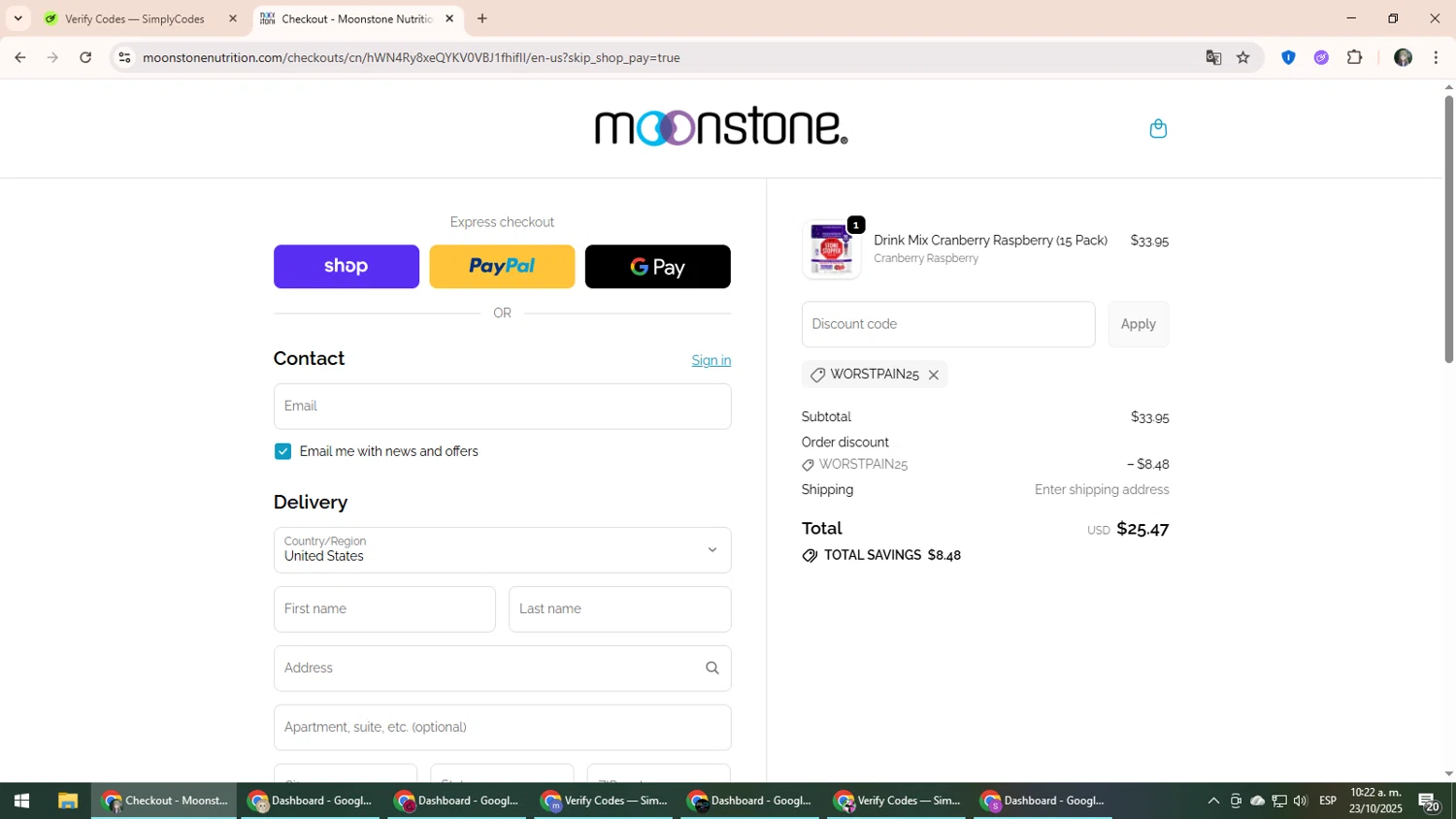Bookmark this page with the star icon
1456x819 pixels.
1243,57
